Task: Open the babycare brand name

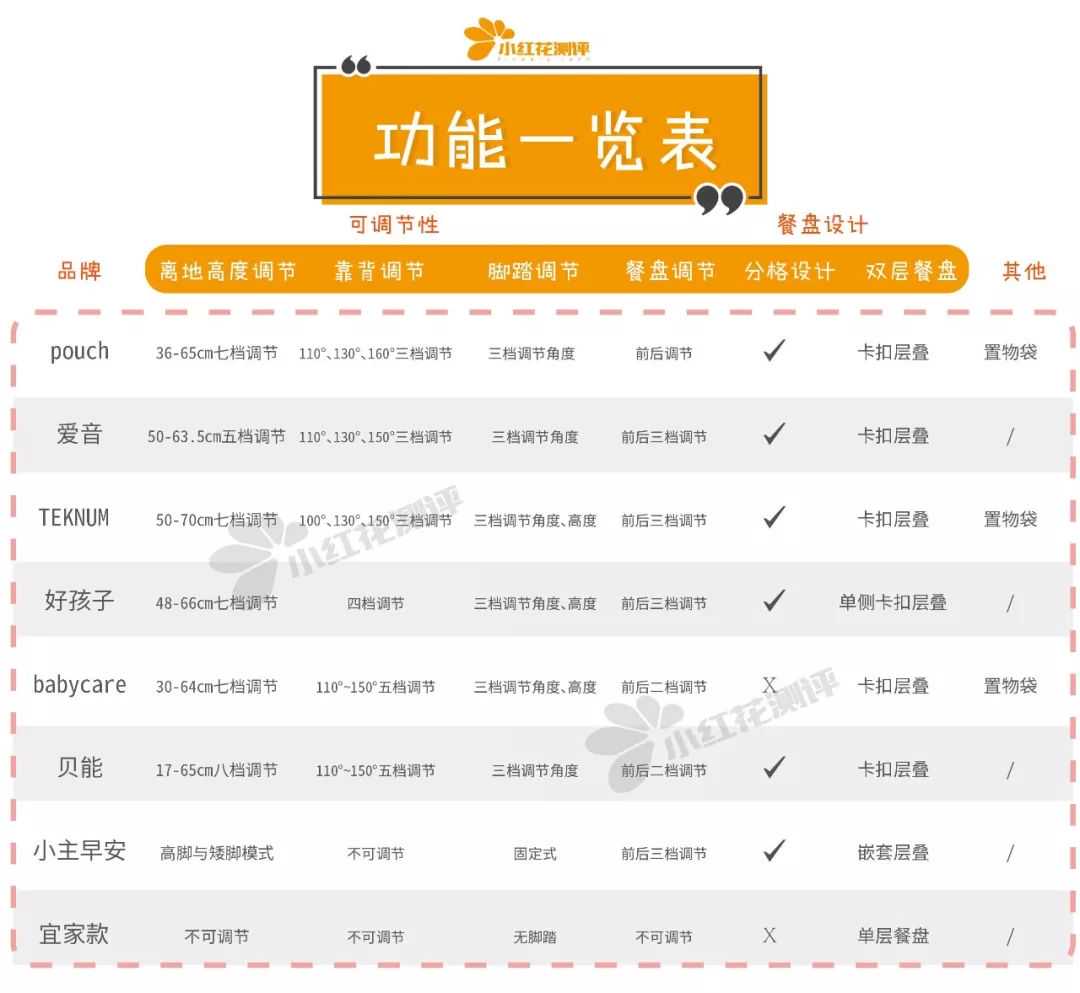Action: [x=80, y=685]
